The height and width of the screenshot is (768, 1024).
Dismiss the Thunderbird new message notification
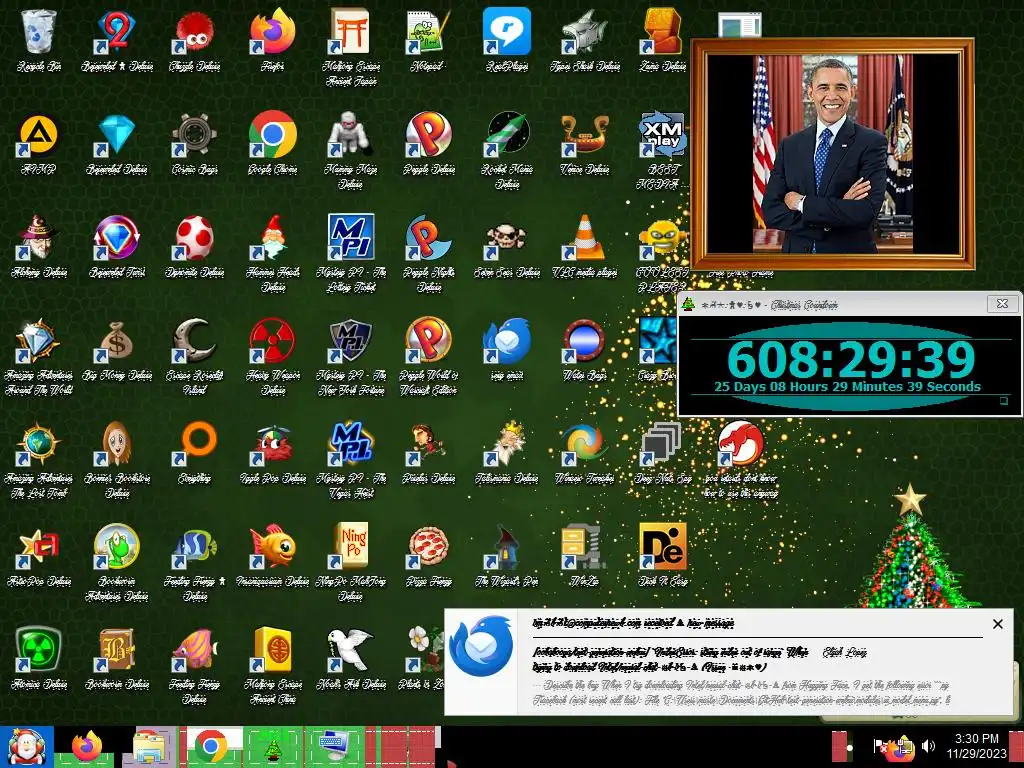click(x=997, y=624)
